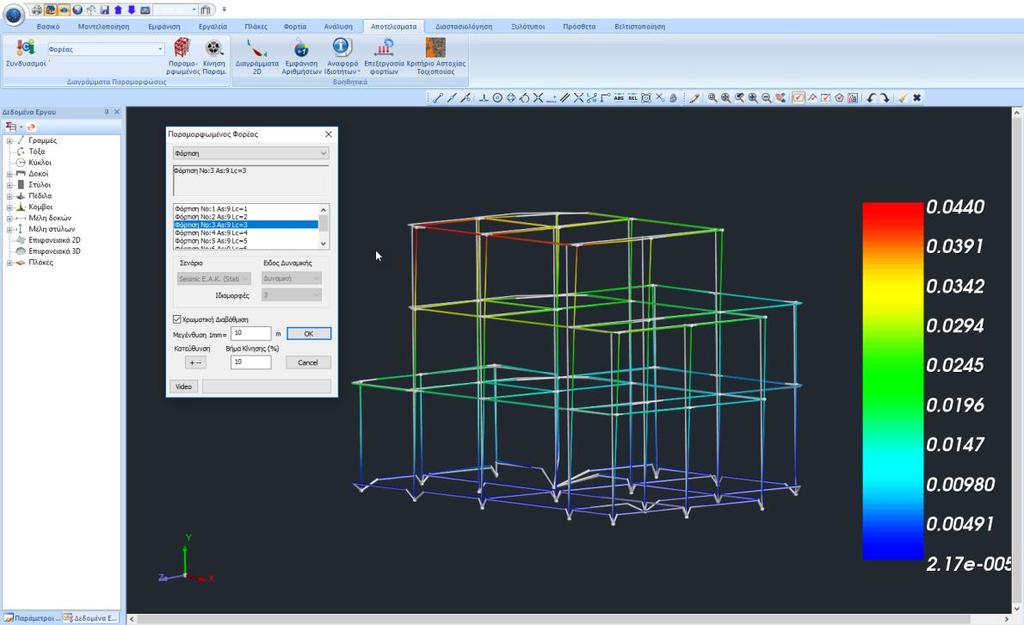1024x625 pixels.
Task: Click Εμφάνιση Αριθμήσεων numbering icon
Action: click(x=301, y=56)
